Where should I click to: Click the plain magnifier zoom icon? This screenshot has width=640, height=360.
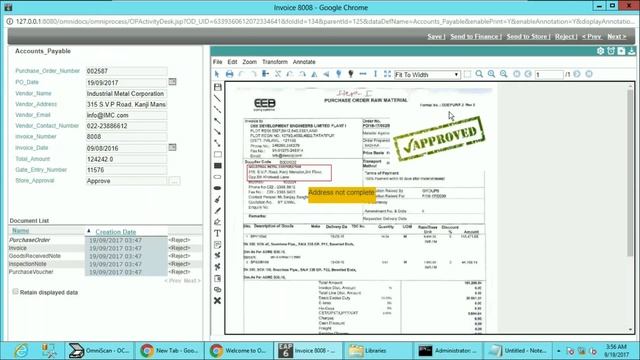[x=479, y=74]
